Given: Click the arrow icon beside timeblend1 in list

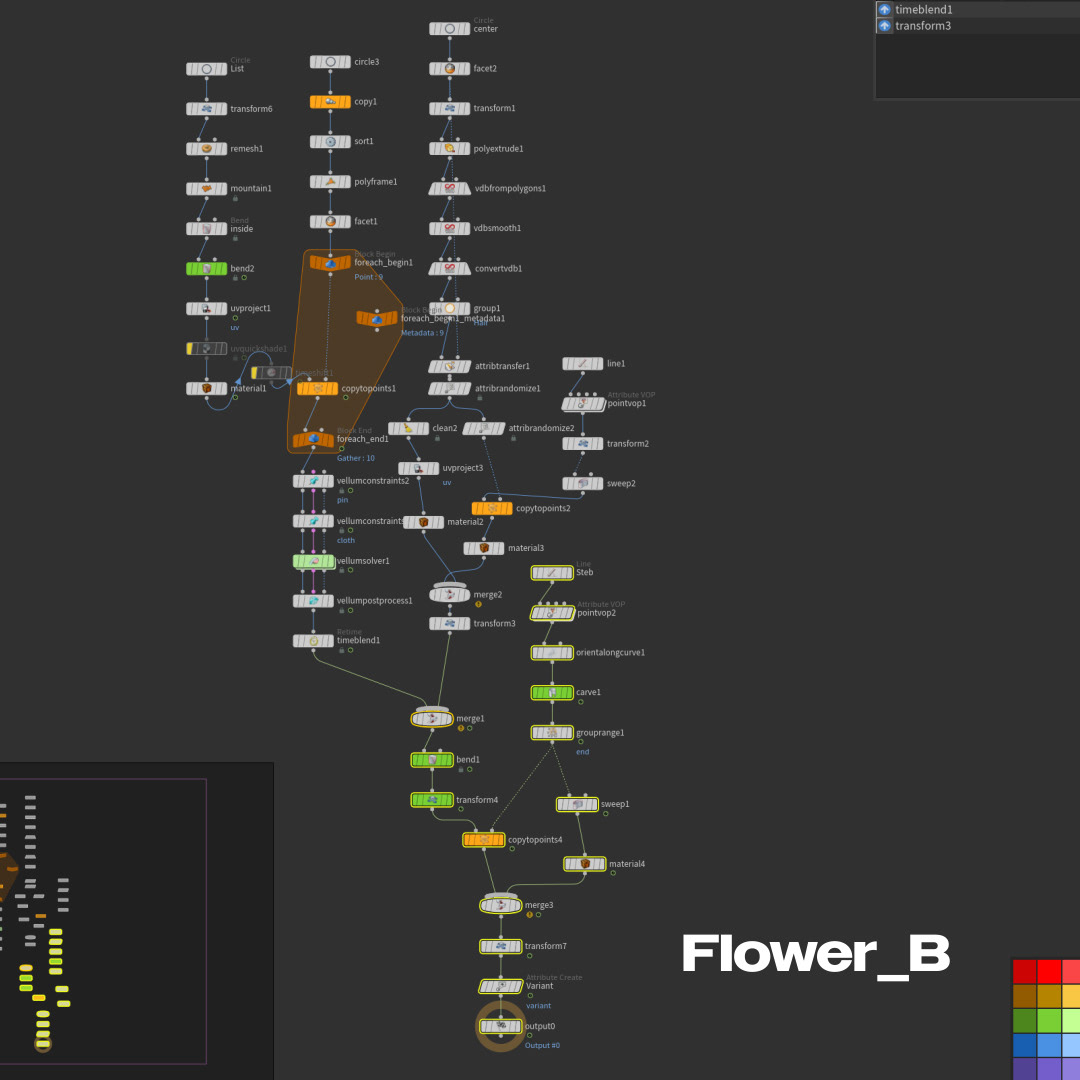Looking at the screenshot, I should pos(884,9).
